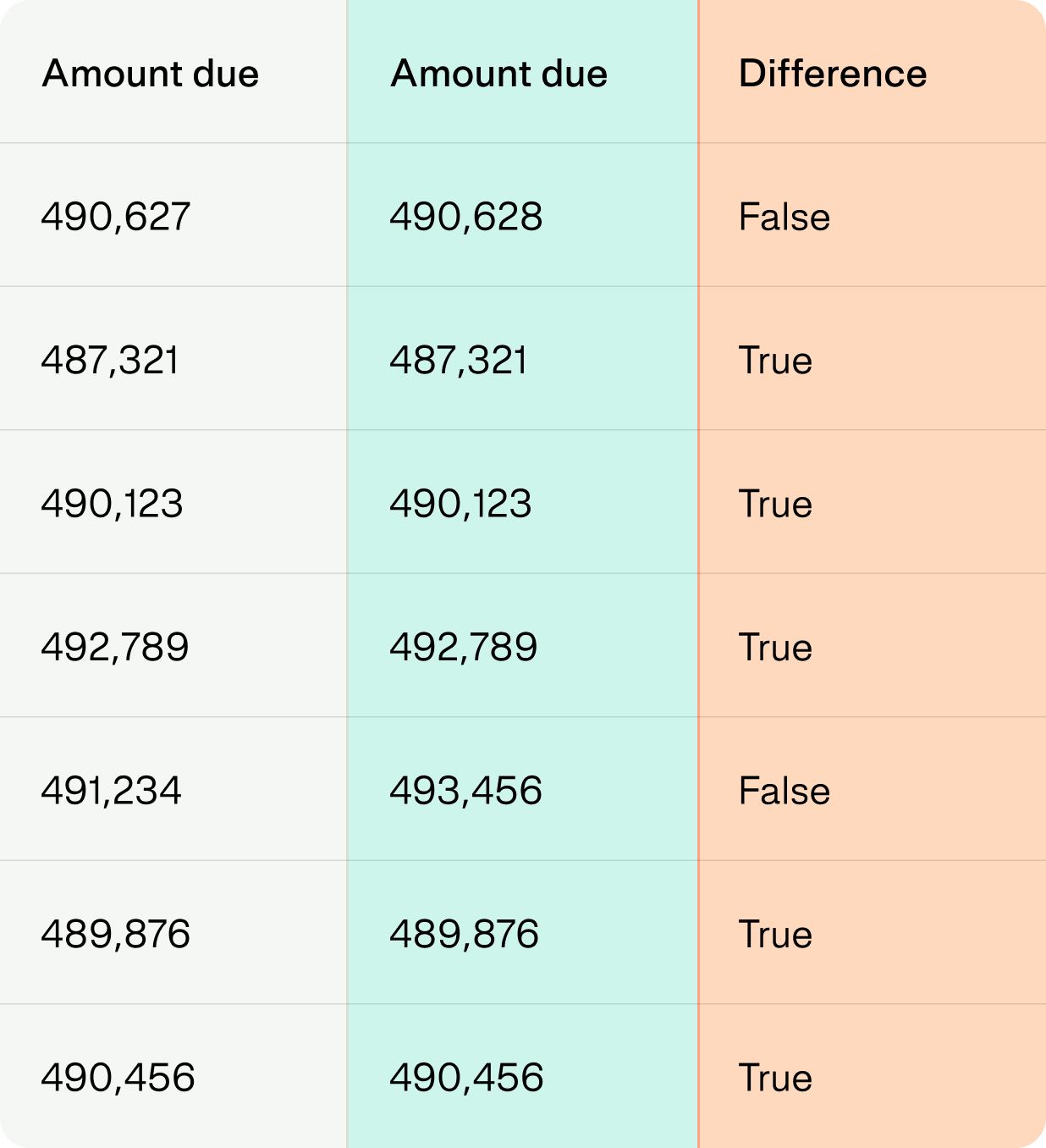Click 487,321 in the green column

tap(459, 361)
